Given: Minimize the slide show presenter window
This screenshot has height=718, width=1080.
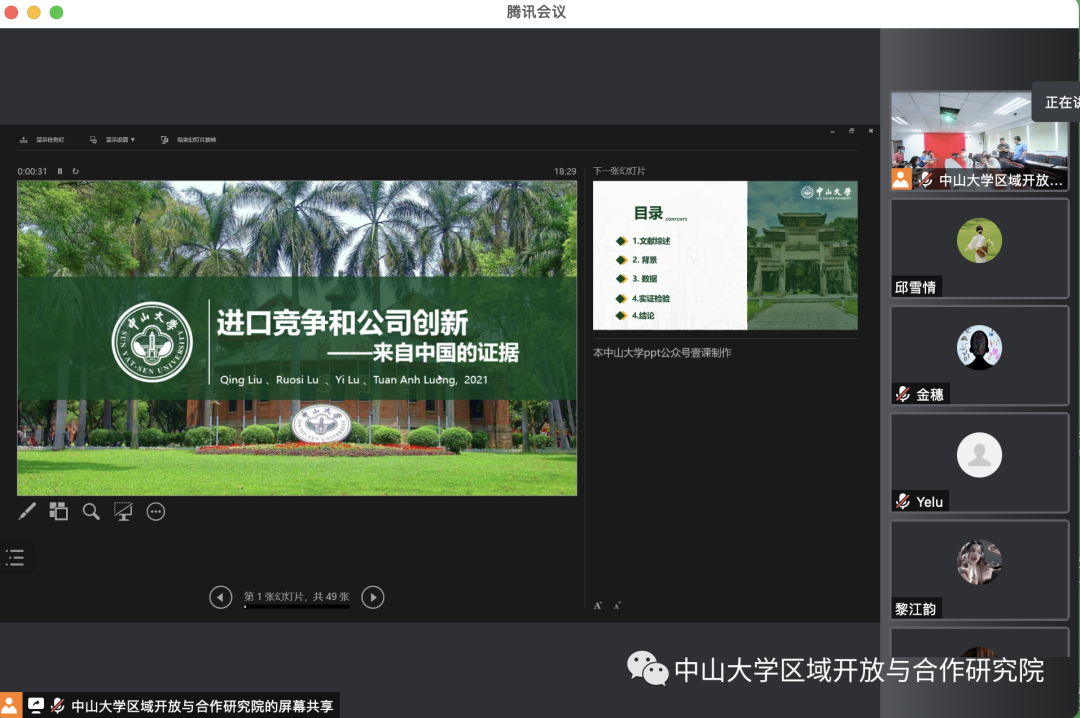Looking at the screenshot, I should tap(832, 130).
